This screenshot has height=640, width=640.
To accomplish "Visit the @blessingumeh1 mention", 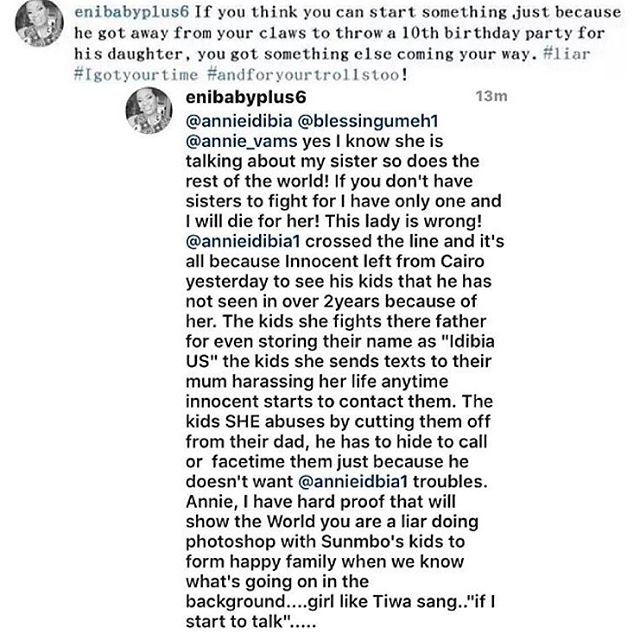I will tap(368, 121).
